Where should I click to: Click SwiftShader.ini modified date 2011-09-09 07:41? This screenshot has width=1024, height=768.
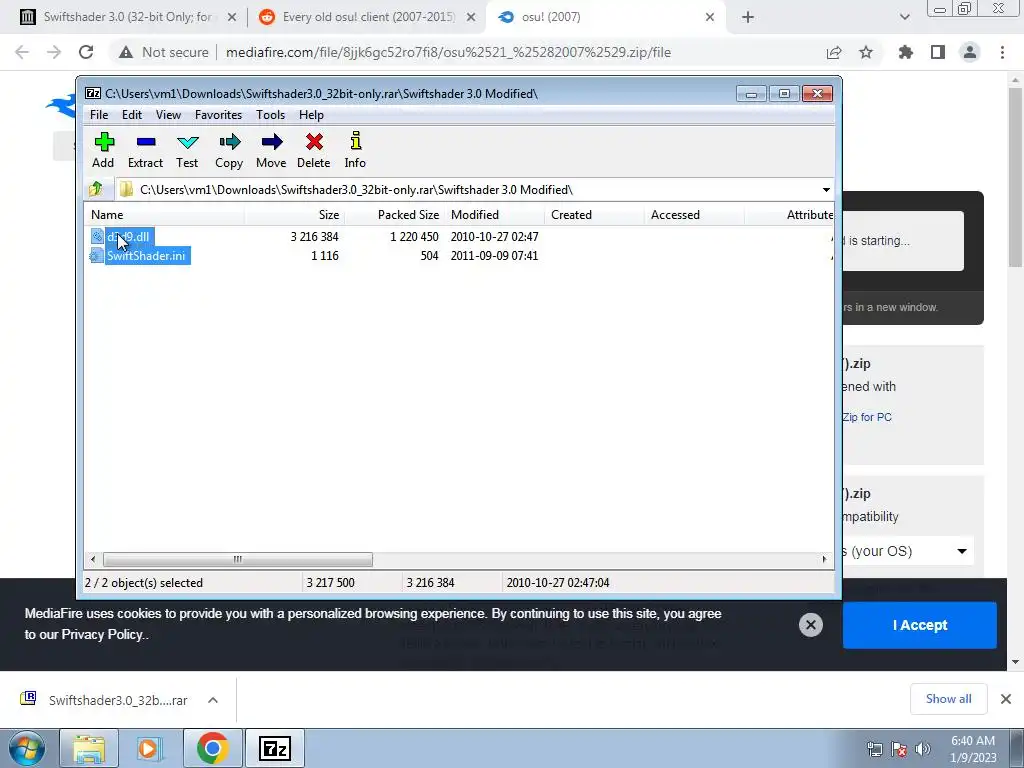[x=494, y=255]
